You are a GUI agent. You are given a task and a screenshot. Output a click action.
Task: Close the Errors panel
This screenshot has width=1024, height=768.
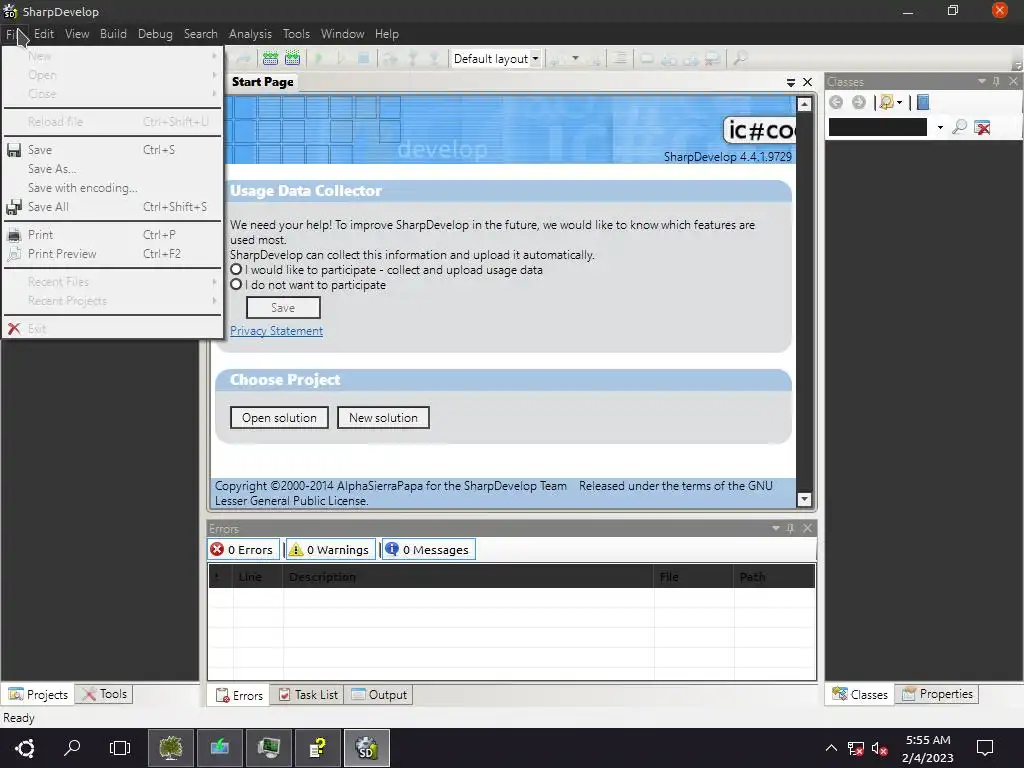[x=807, y=528]
